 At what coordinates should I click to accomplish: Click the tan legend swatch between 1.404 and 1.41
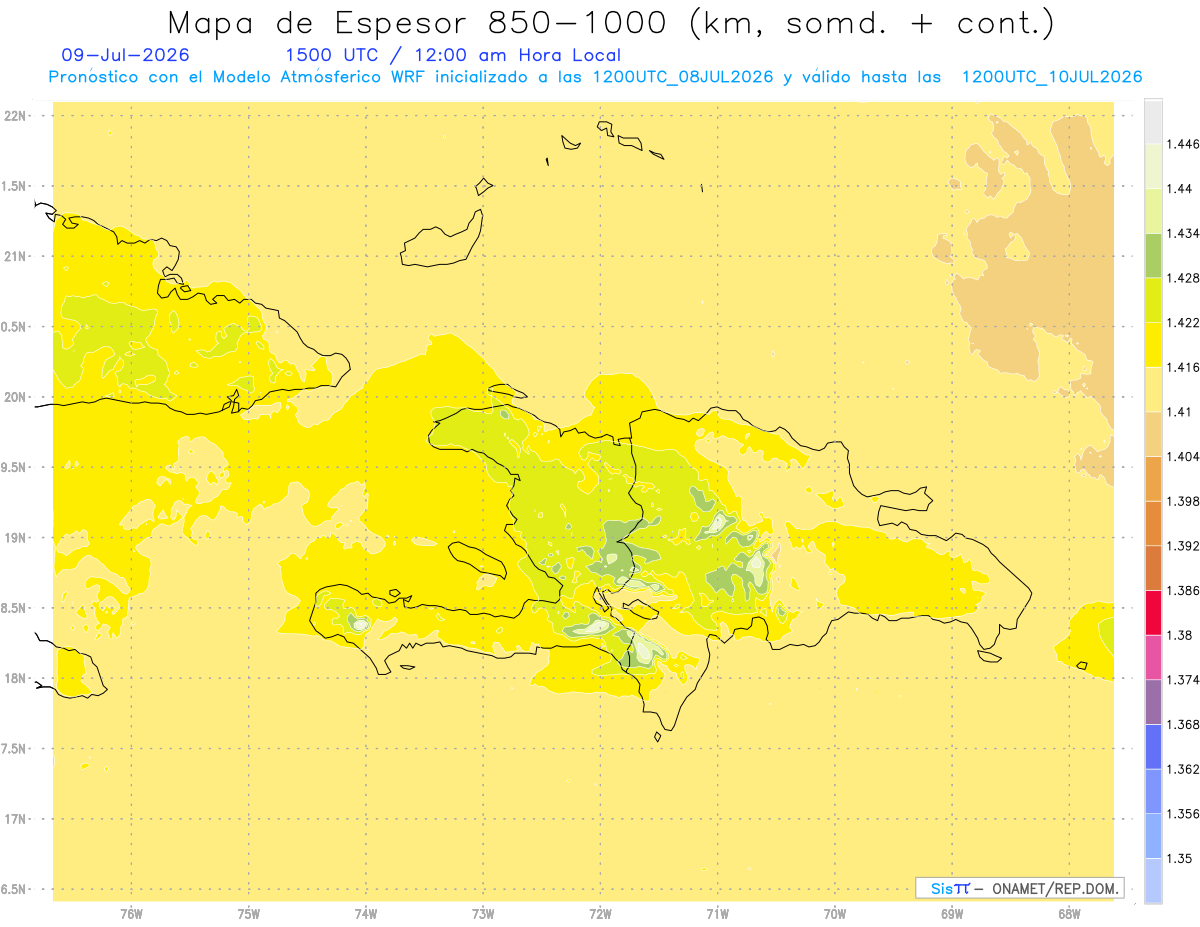[1153, 434]
